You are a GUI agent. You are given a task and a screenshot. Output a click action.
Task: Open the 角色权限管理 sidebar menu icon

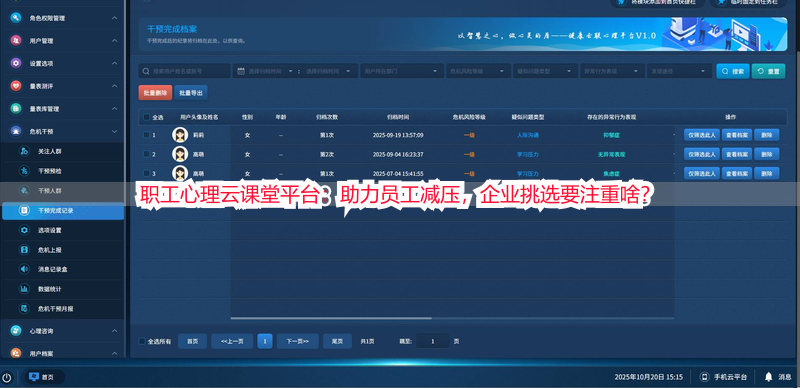click(16, 18)
